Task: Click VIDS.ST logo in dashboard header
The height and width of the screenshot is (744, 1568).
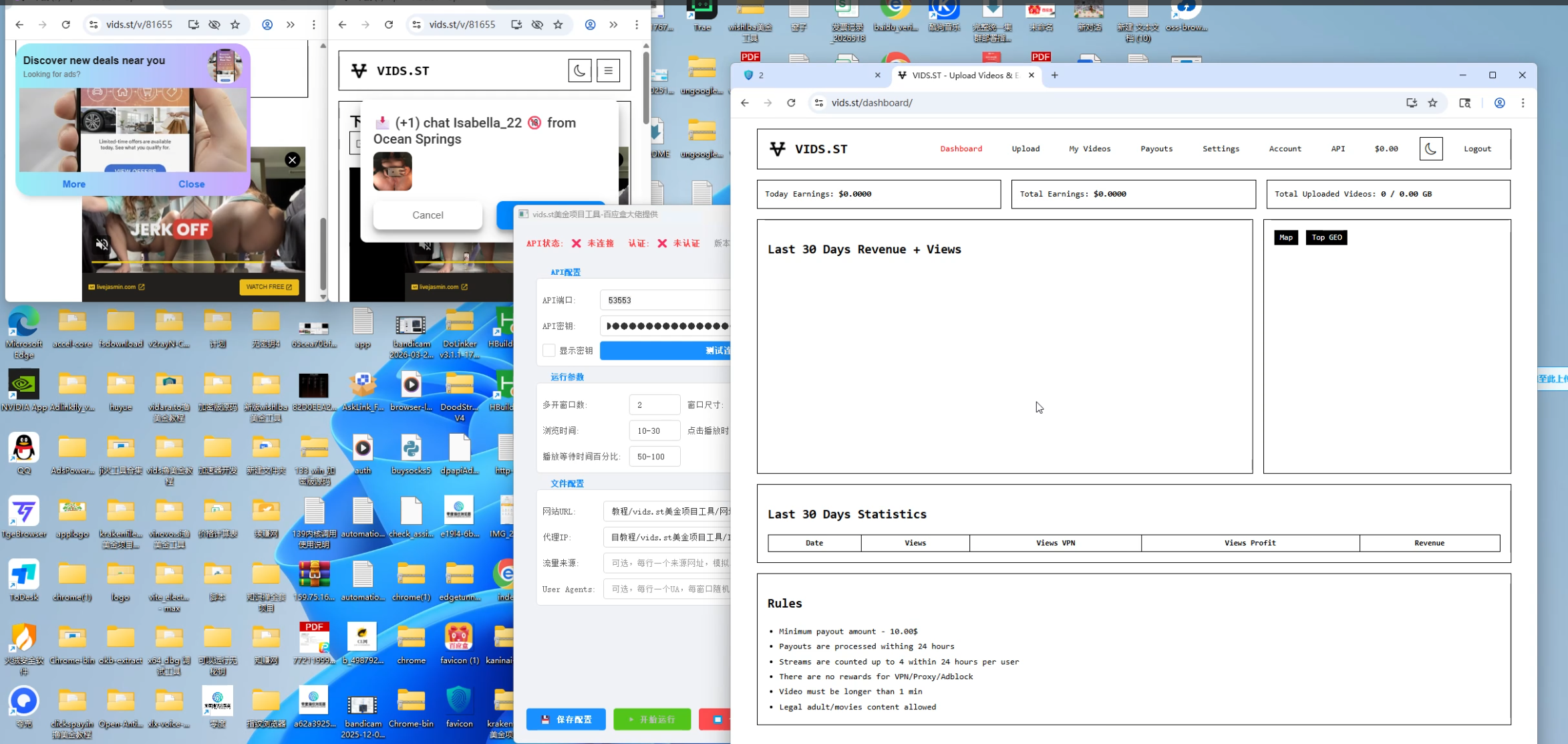Action: point(808,148)
